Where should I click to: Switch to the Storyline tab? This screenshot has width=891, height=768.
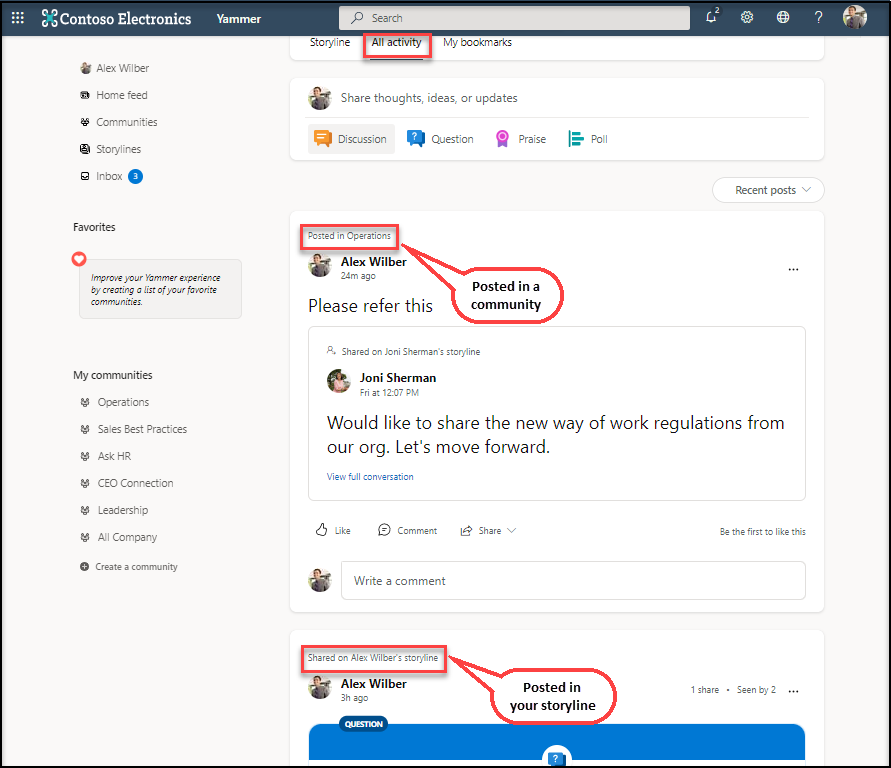(x=330, y=43)
